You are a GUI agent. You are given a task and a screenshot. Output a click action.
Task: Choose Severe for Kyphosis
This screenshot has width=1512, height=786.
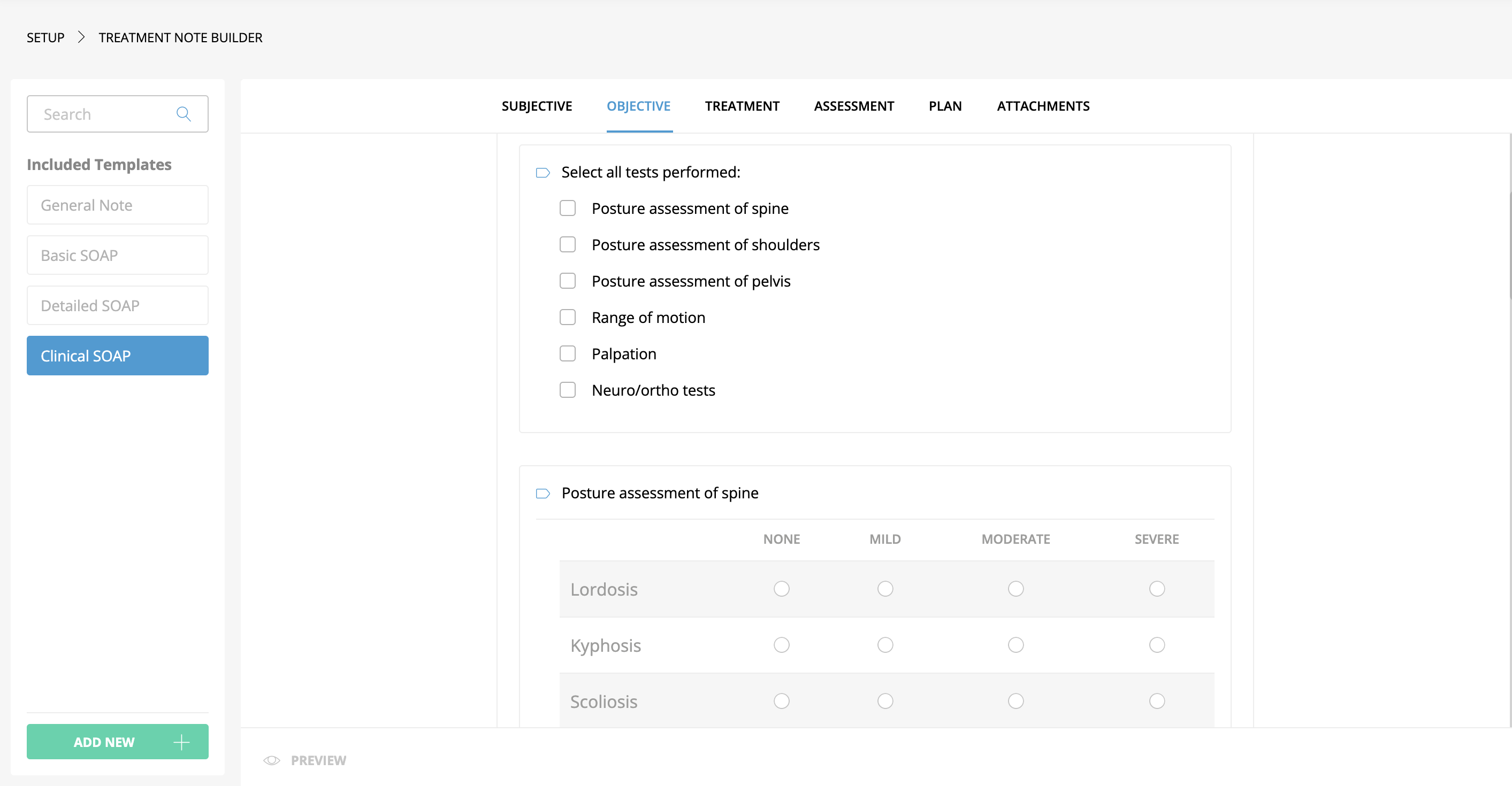click(x=1156, y=645)
